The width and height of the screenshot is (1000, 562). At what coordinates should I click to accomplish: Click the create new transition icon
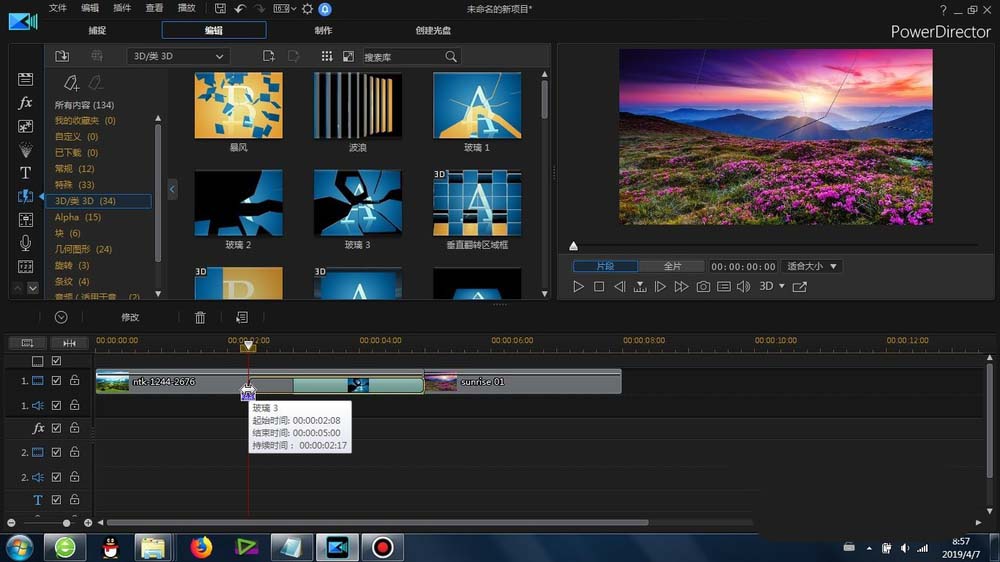pyautogui.click(x=268, y=56)
